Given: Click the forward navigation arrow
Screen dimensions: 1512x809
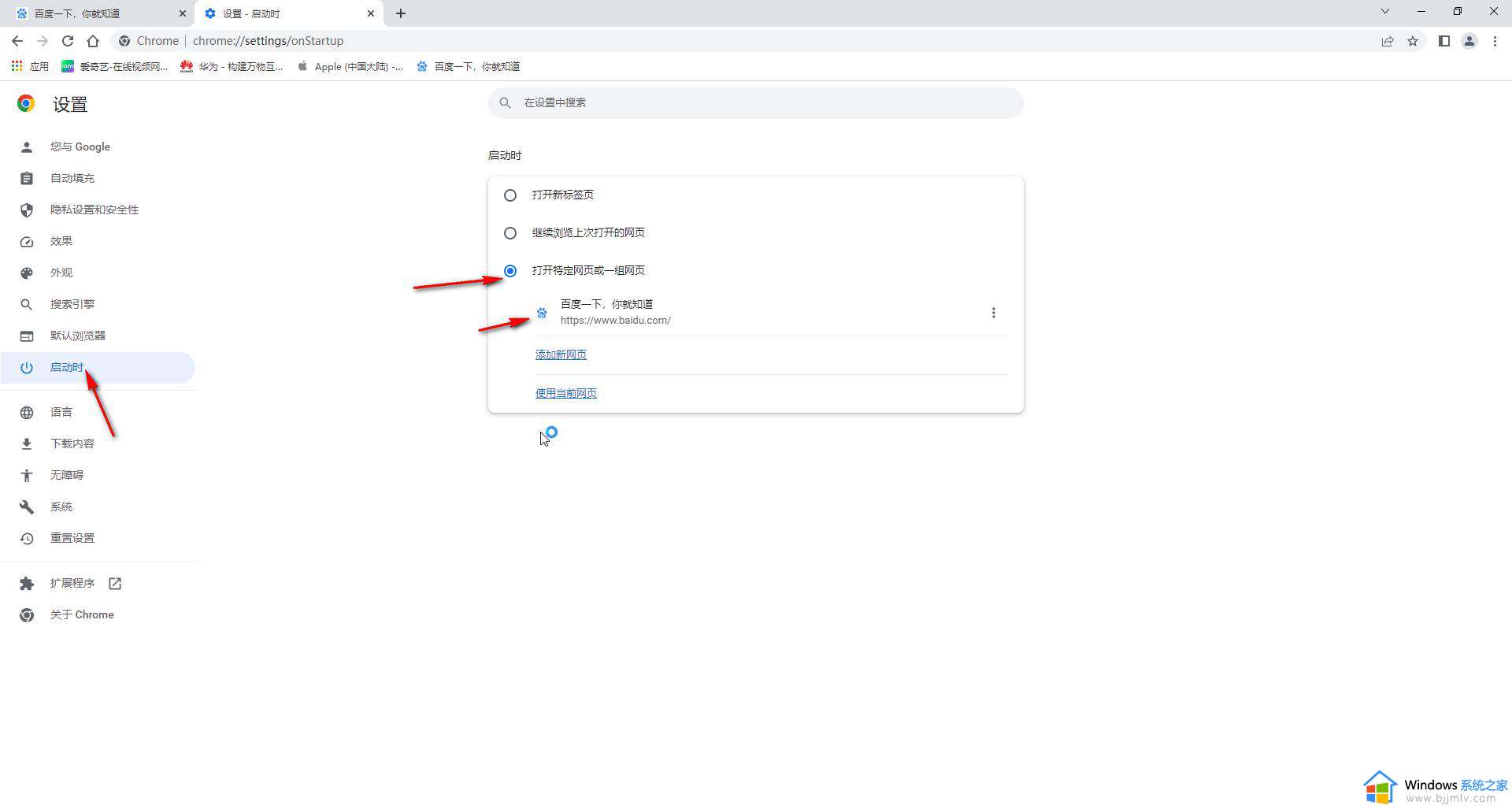Looking at the screenshot, I should [43, 41].
